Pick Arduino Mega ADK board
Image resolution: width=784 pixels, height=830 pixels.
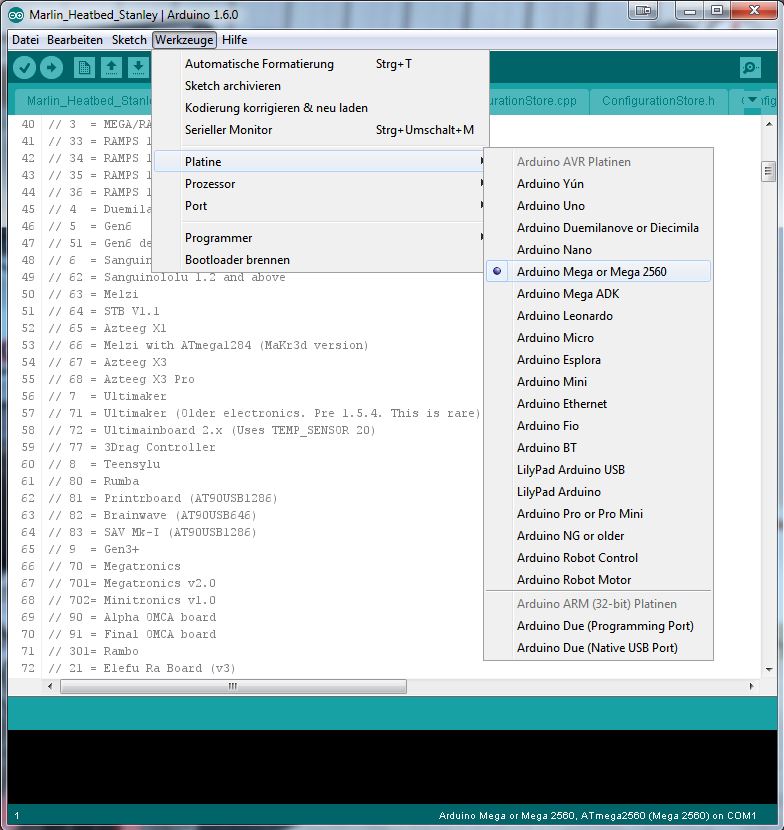(598, 294)
